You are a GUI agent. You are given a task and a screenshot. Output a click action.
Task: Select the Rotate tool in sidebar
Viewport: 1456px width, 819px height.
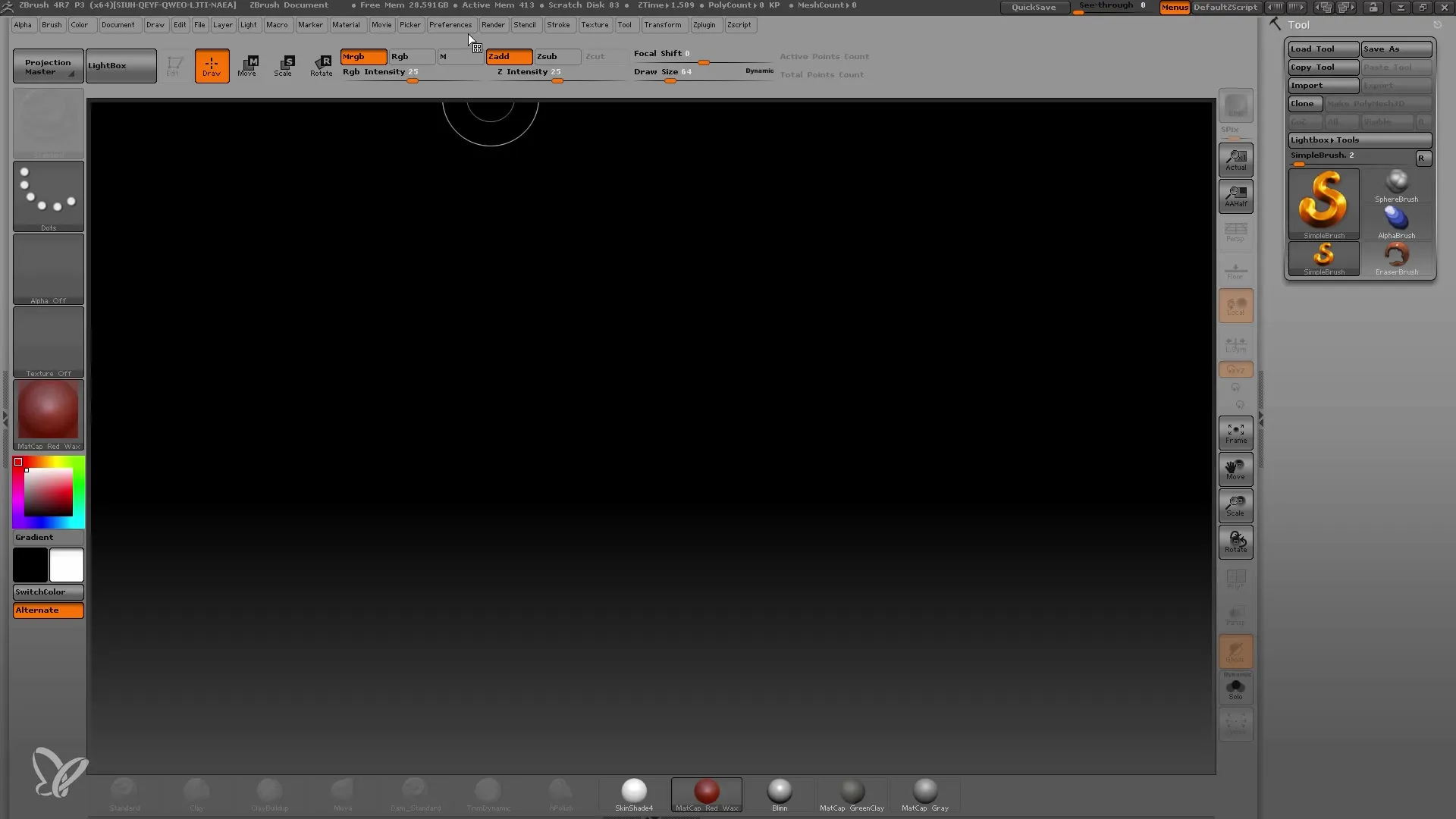[x=1236, y=542]
